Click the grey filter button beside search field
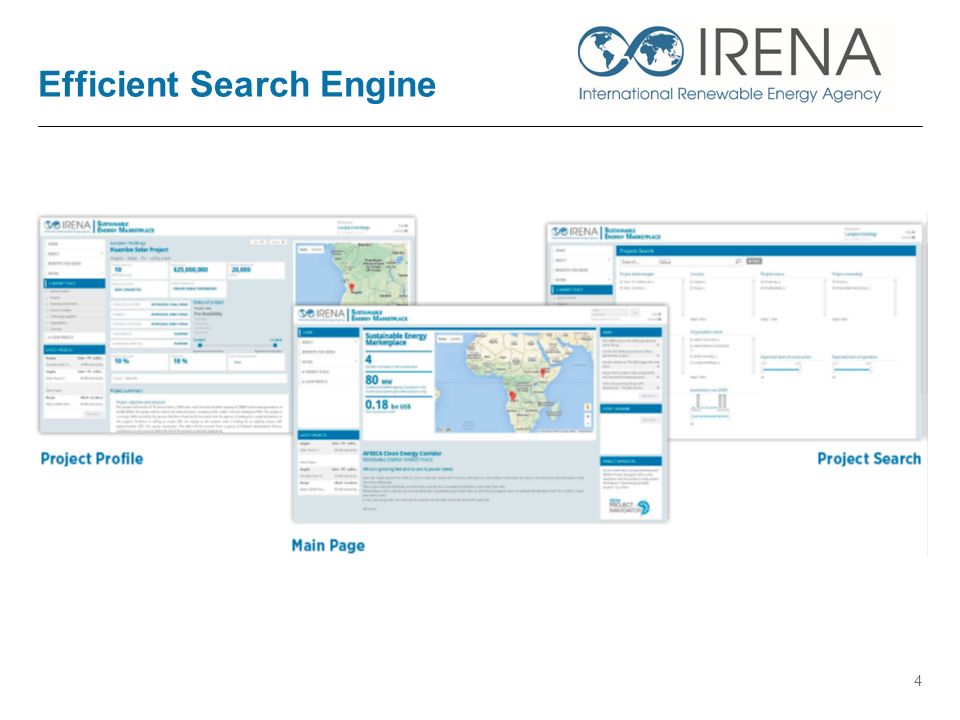Screen dimensions: 960x720 coord(754,261)
